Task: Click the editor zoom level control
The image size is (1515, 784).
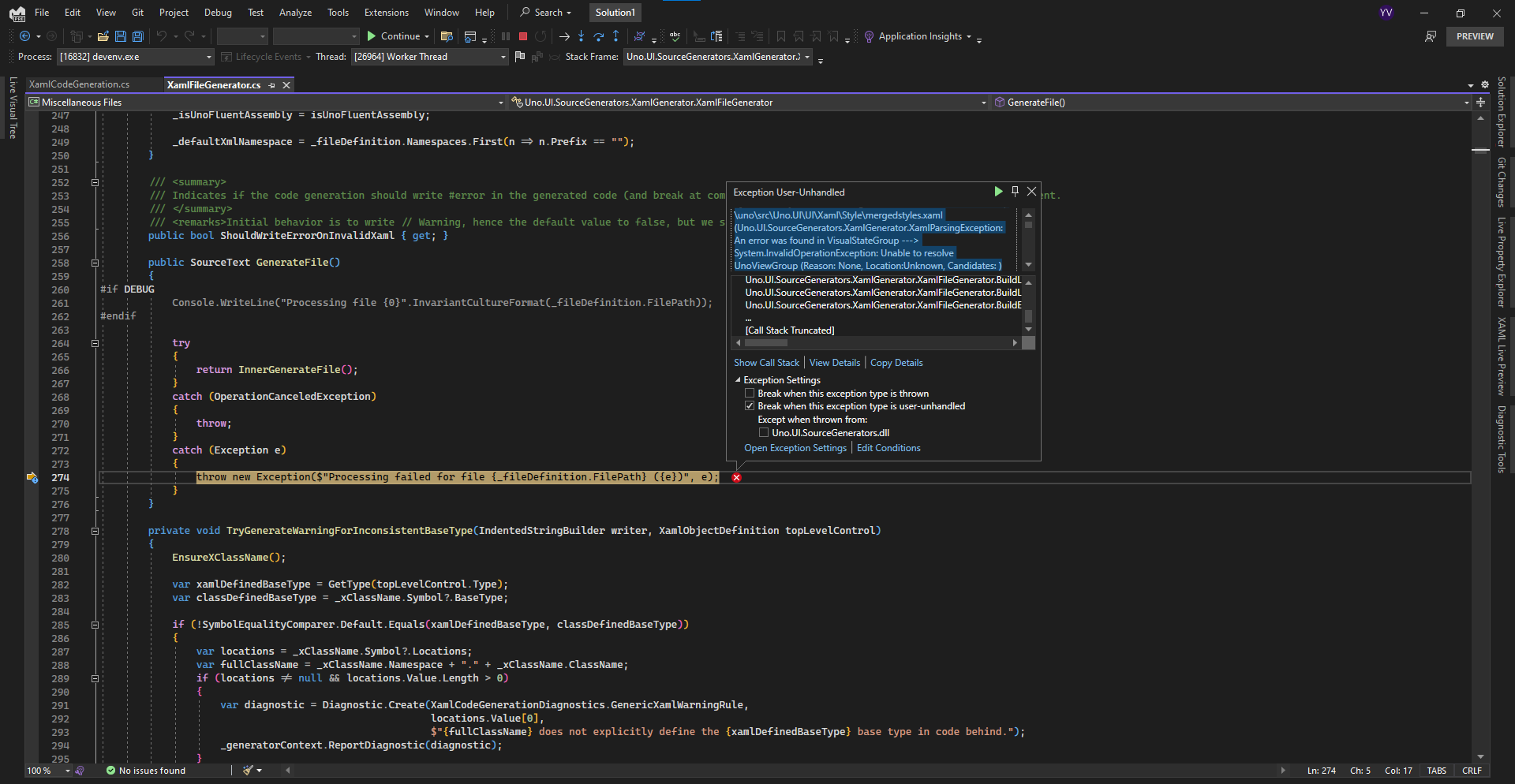Action: coord(45,771)
